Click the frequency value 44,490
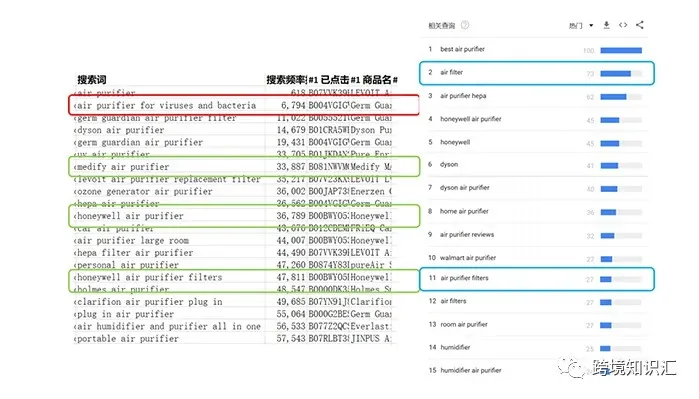 291,253
